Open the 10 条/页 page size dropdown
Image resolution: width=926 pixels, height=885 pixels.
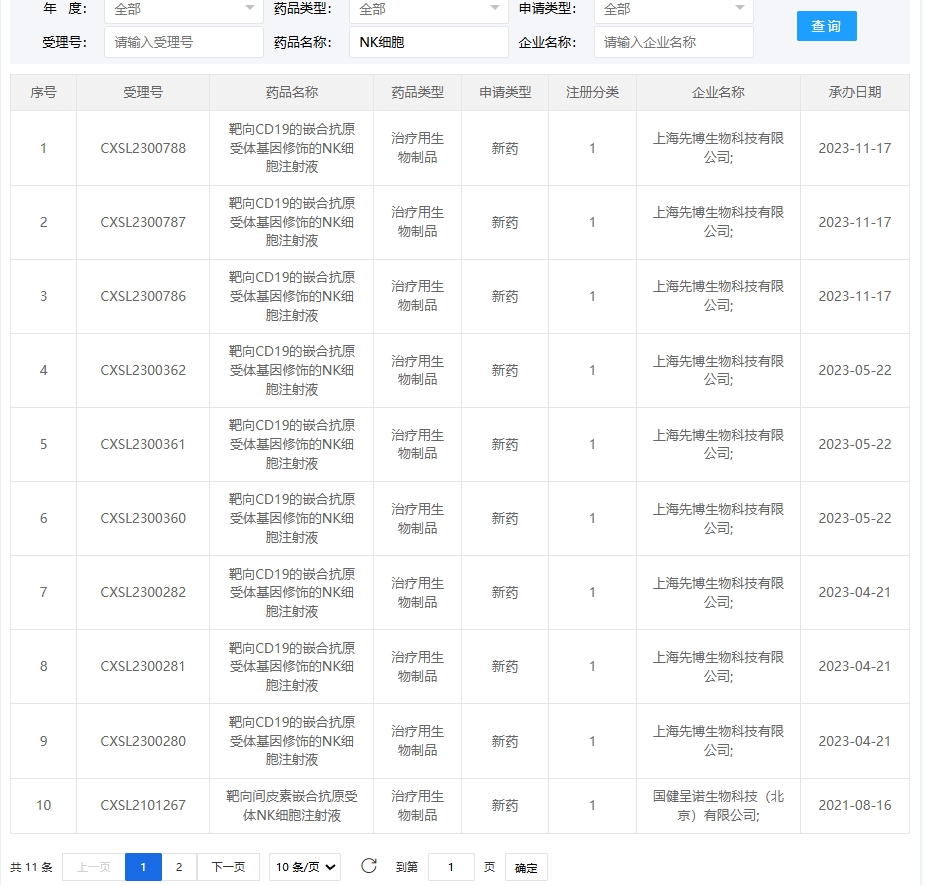point(305,867)
